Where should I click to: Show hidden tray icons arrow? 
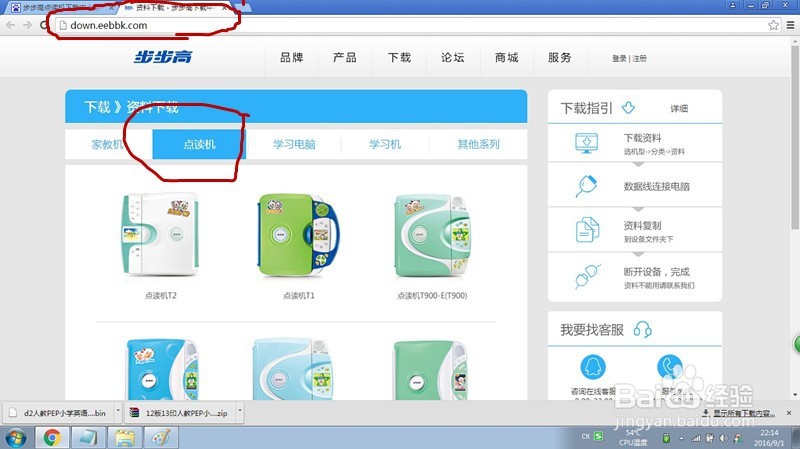pos(681,438)
